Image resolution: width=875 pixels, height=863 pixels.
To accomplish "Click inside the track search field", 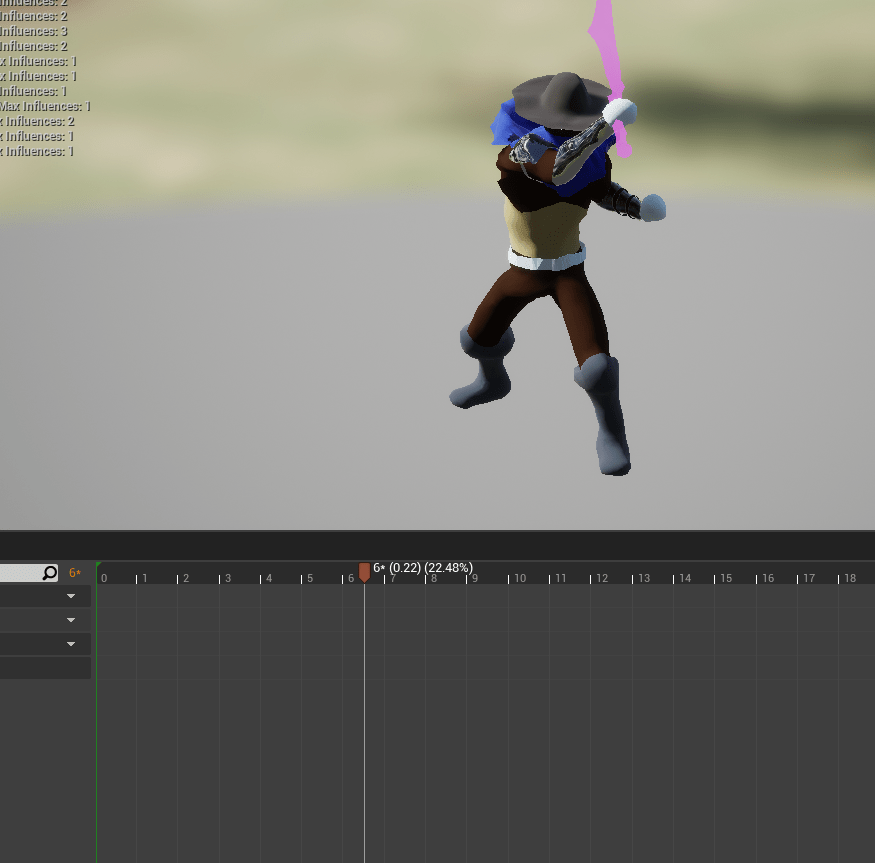I will coord(20,573).
